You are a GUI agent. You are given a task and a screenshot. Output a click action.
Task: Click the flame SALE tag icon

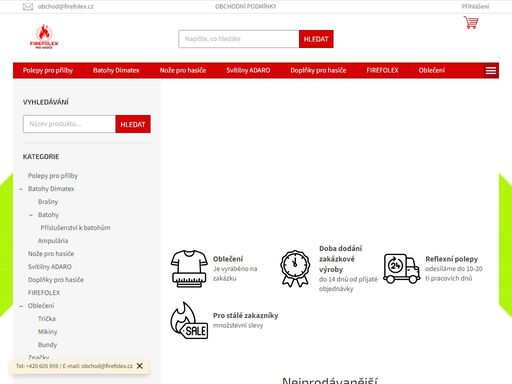click(x=189, y=320)
